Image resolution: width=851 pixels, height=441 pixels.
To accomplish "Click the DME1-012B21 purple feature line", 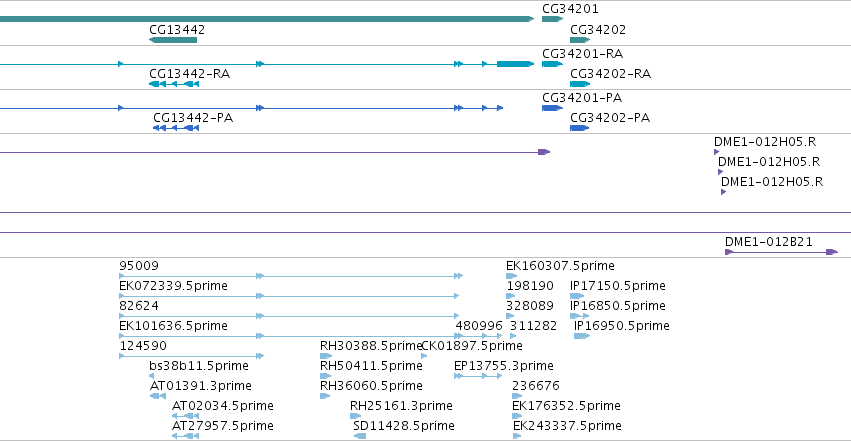I will (782, 252).
